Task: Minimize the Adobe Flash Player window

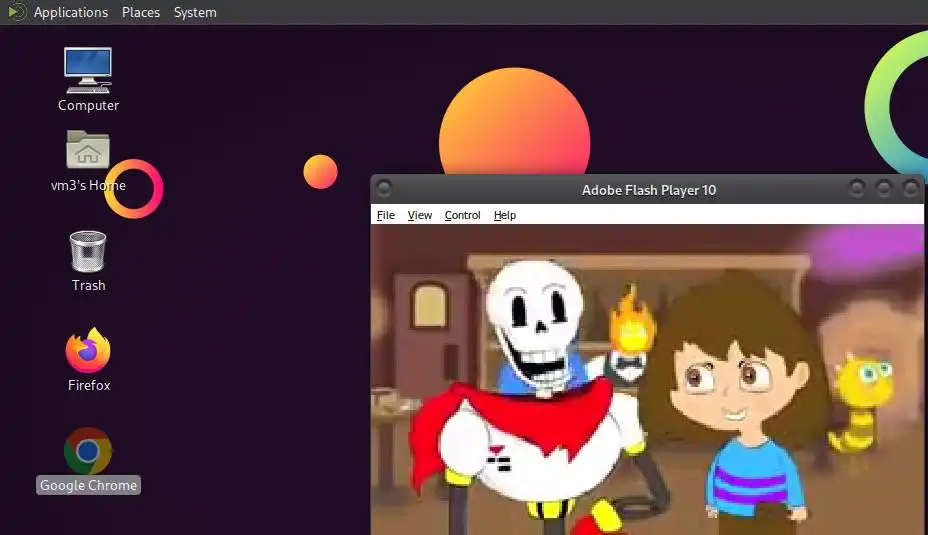Action: [856, 189]
